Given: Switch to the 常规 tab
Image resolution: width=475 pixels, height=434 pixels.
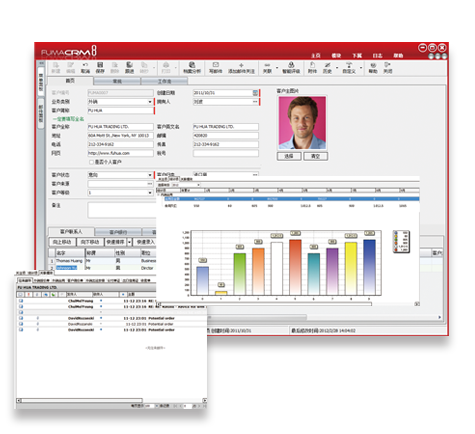Looking at the screenshot, I should (x=117, y=81).
